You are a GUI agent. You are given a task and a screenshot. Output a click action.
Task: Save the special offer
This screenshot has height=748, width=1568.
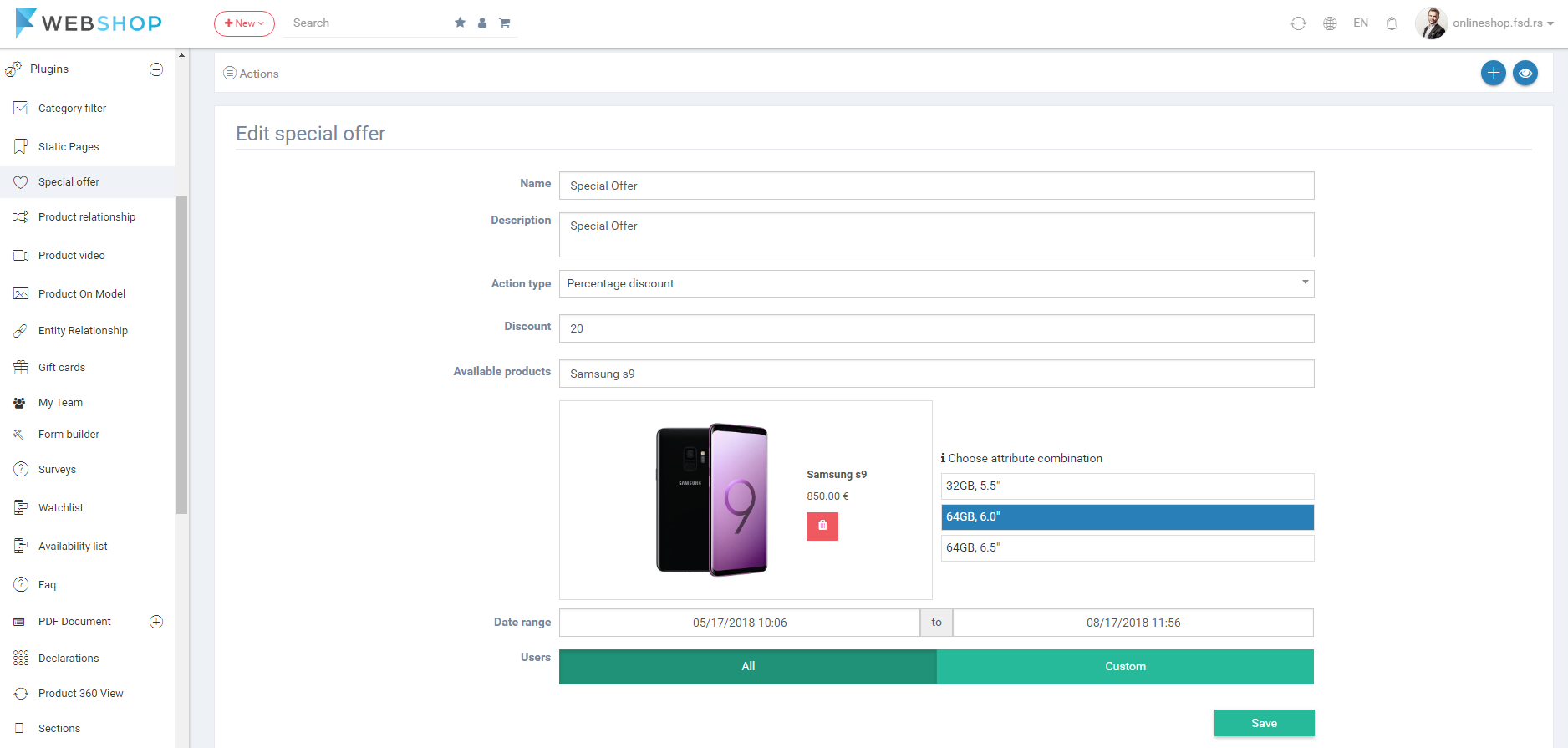(x=1264, y=723)
